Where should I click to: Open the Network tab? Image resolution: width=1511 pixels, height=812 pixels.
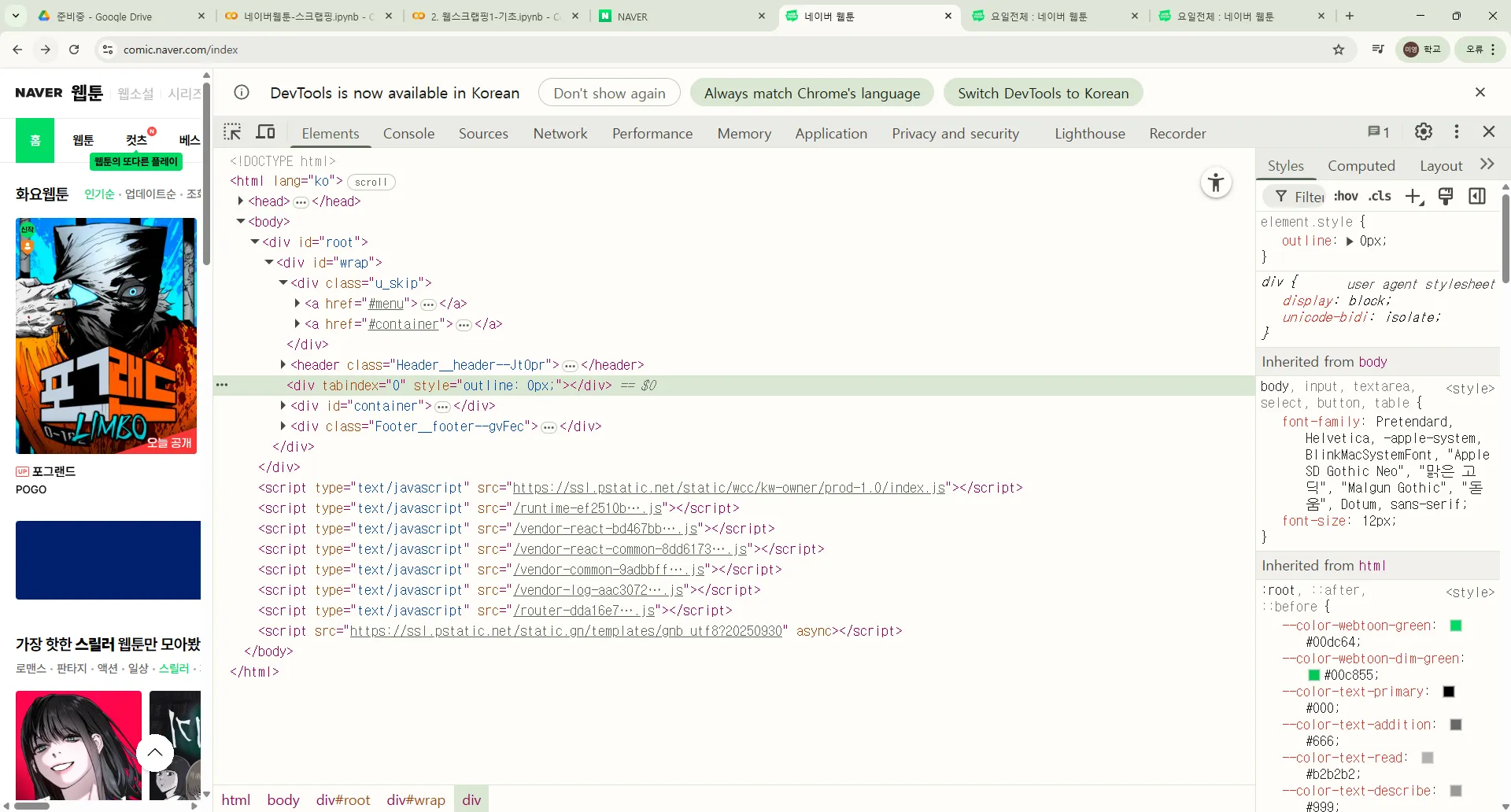tap(560, 134)
